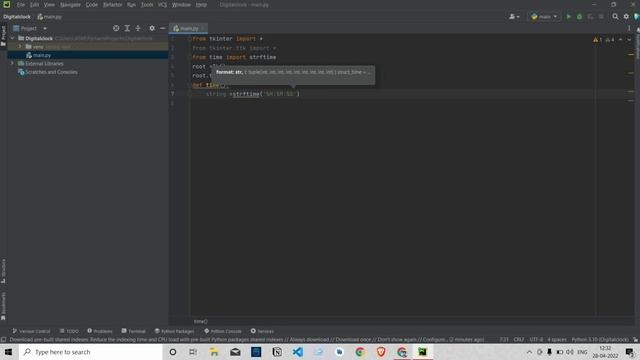Click the warnings indicator in editor
This screenshot has height=360, width=640.
coord(604,40)
